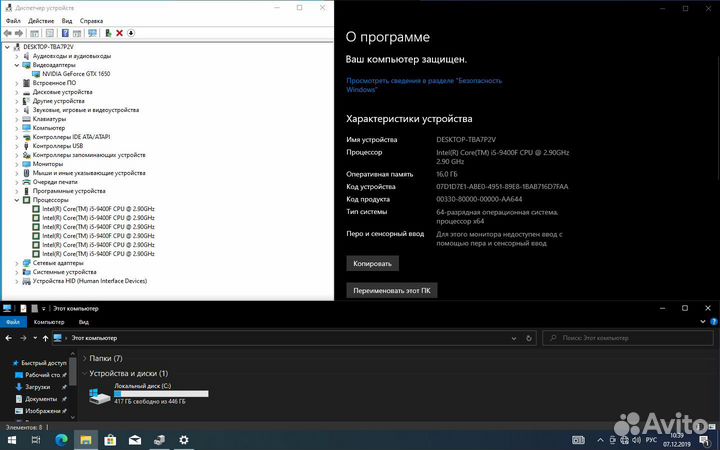Expand the Устройства HID category
The width and height of the screenshot is (720, 450).
click(x=17, y=281)
